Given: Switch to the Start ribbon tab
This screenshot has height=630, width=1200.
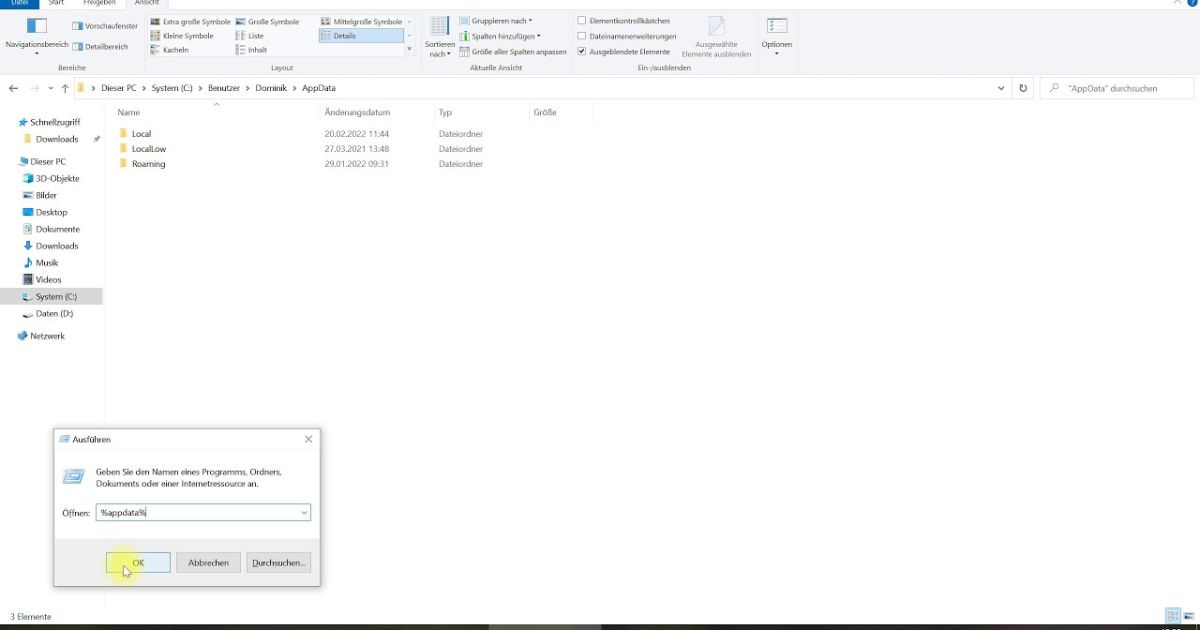Looking at the screenshot, I should coord(56,3).
